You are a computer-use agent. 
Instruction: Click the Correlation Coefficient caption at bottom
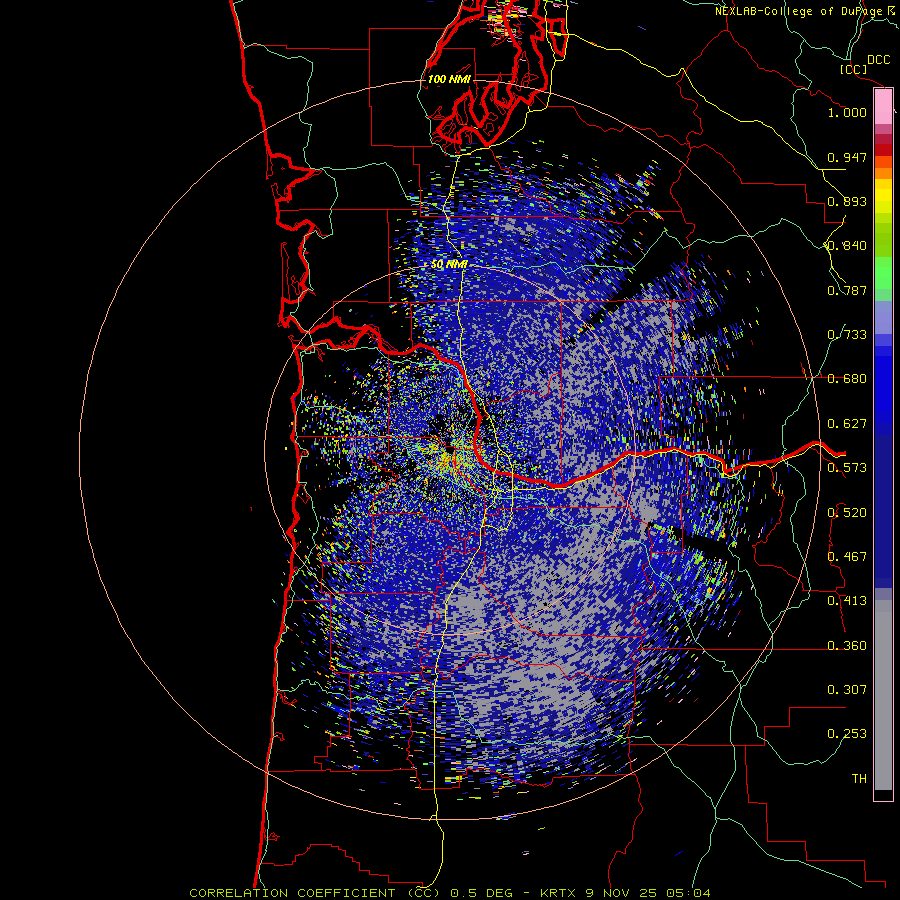(450, 893)
